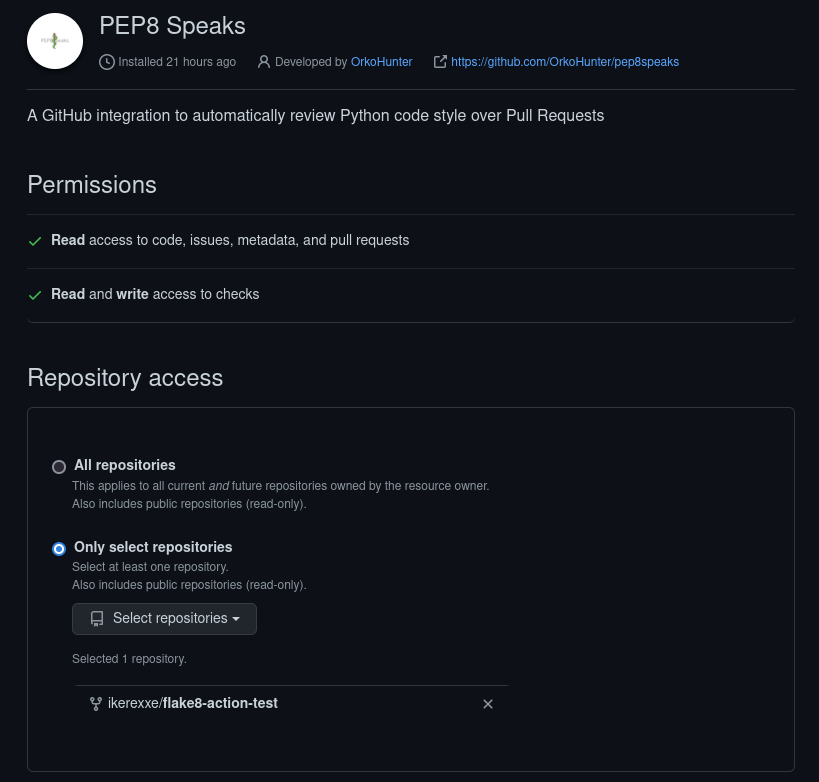The height and width of the screenshot is (782, 819).
Task: Enable access to all current and future repositories
Action: (58, 466)
